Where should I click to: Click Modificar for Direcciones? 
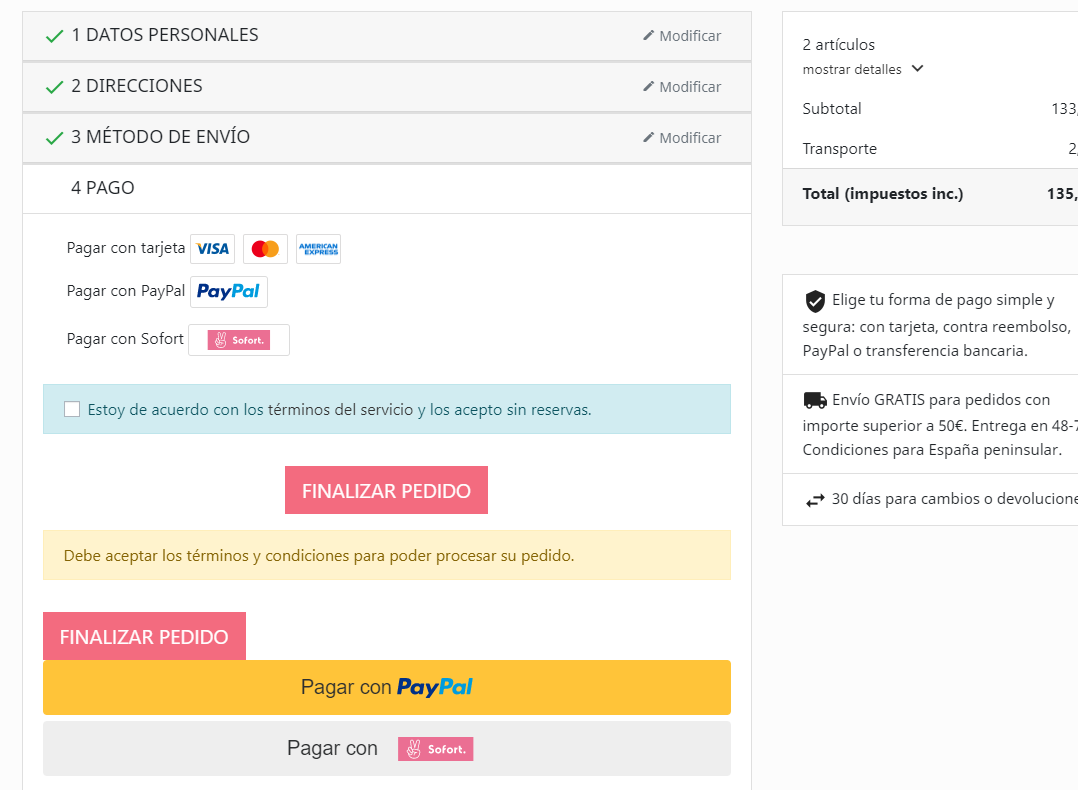point(682,87)
